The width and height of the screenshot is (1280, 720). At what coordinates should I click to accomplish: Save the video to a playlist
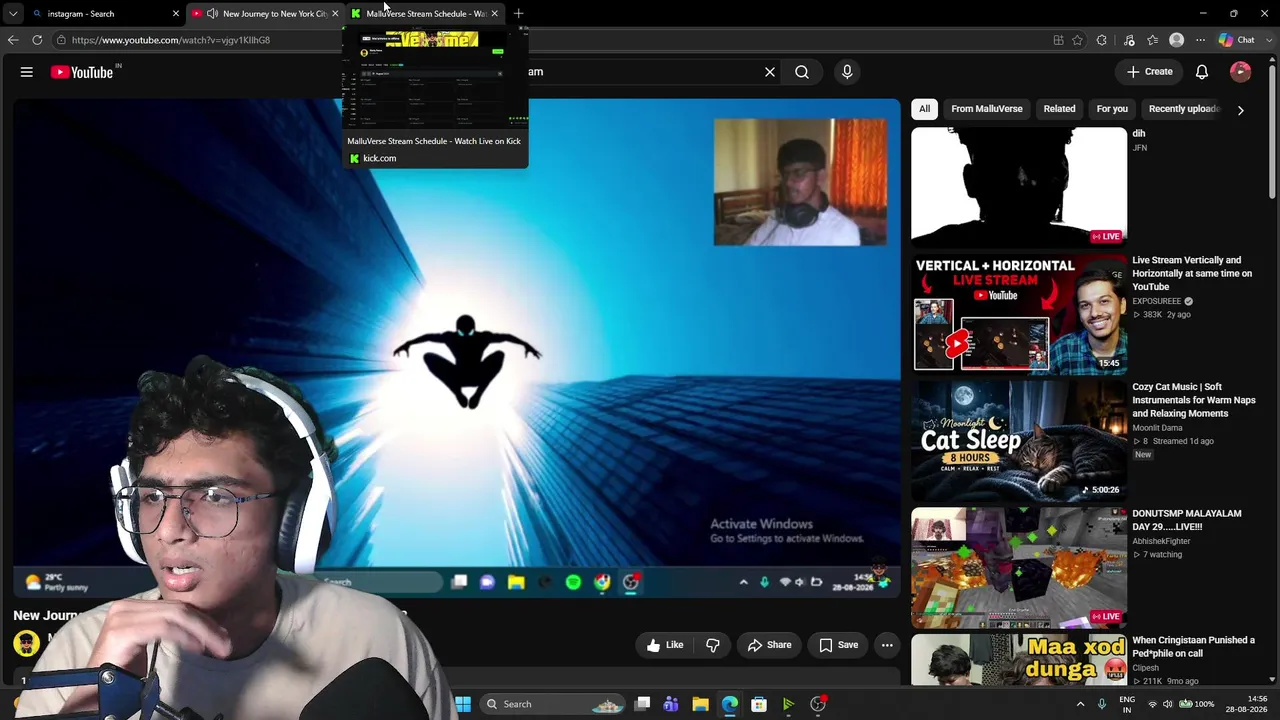[x=839, y=645]
